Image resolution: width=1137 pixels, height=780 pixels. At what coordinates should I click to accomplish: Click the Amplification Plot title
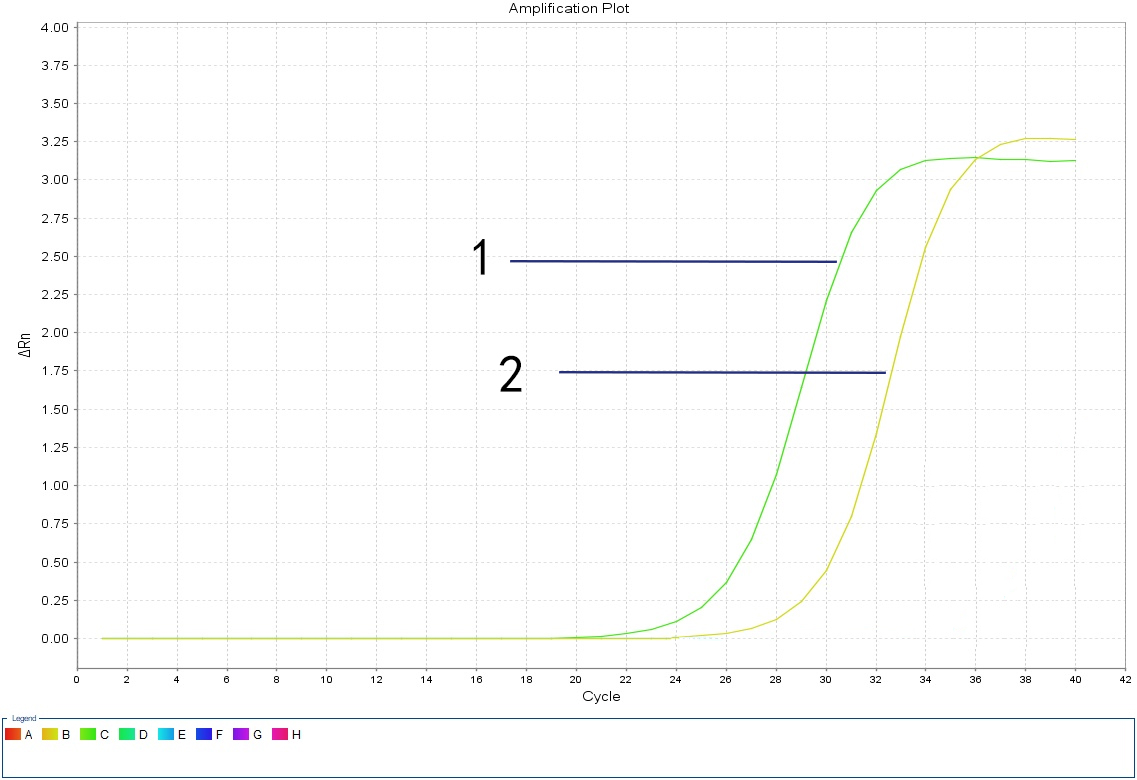click(569, 8)
